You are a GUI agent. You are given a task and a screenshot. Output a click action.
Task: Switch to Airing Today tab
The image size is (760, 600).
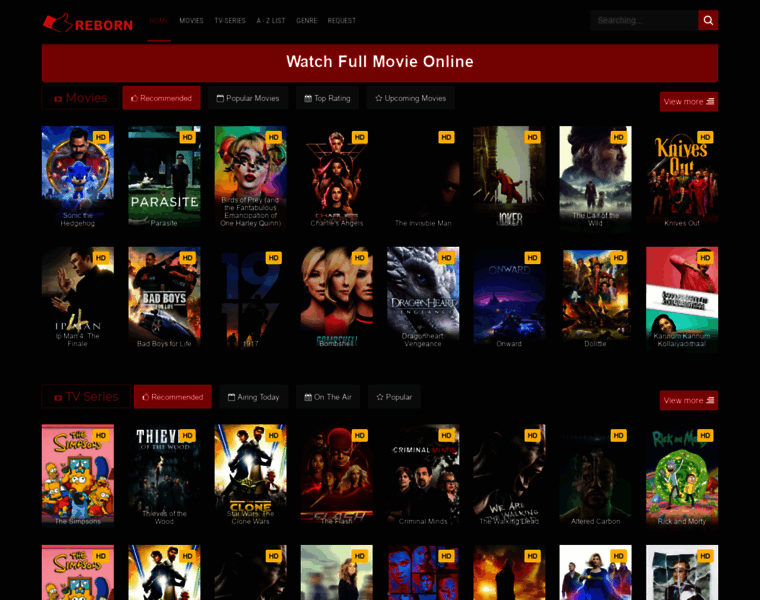(253, 397)
